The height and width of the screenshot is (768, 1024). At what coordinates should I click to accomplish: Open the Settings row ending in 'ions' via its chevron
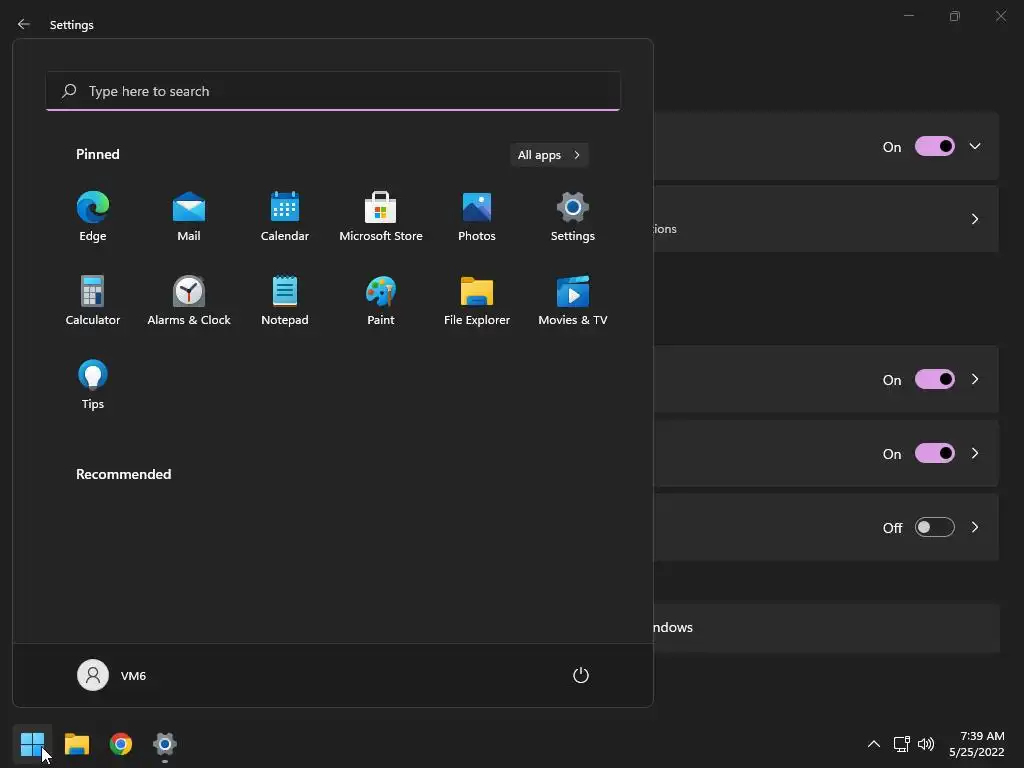point(975,219)
